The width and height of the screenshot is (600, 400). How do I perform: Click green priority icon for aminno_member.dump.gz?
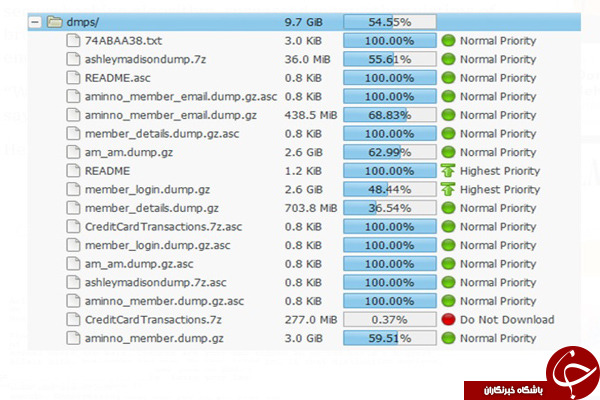[448, 338]
